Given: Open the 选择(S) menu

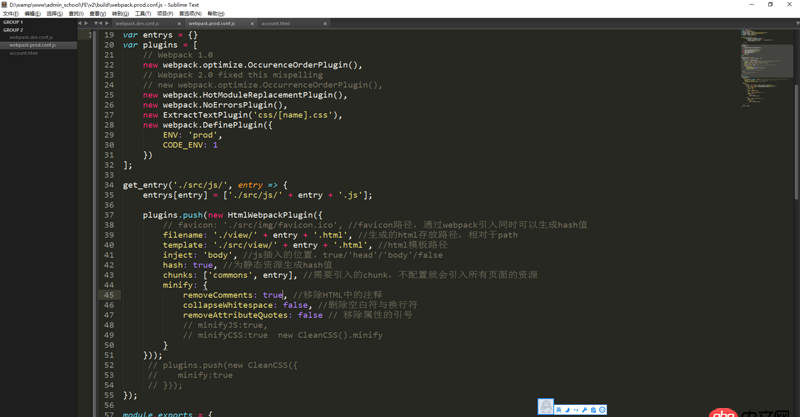Looking at the screenshot, I should pos(55,14).
